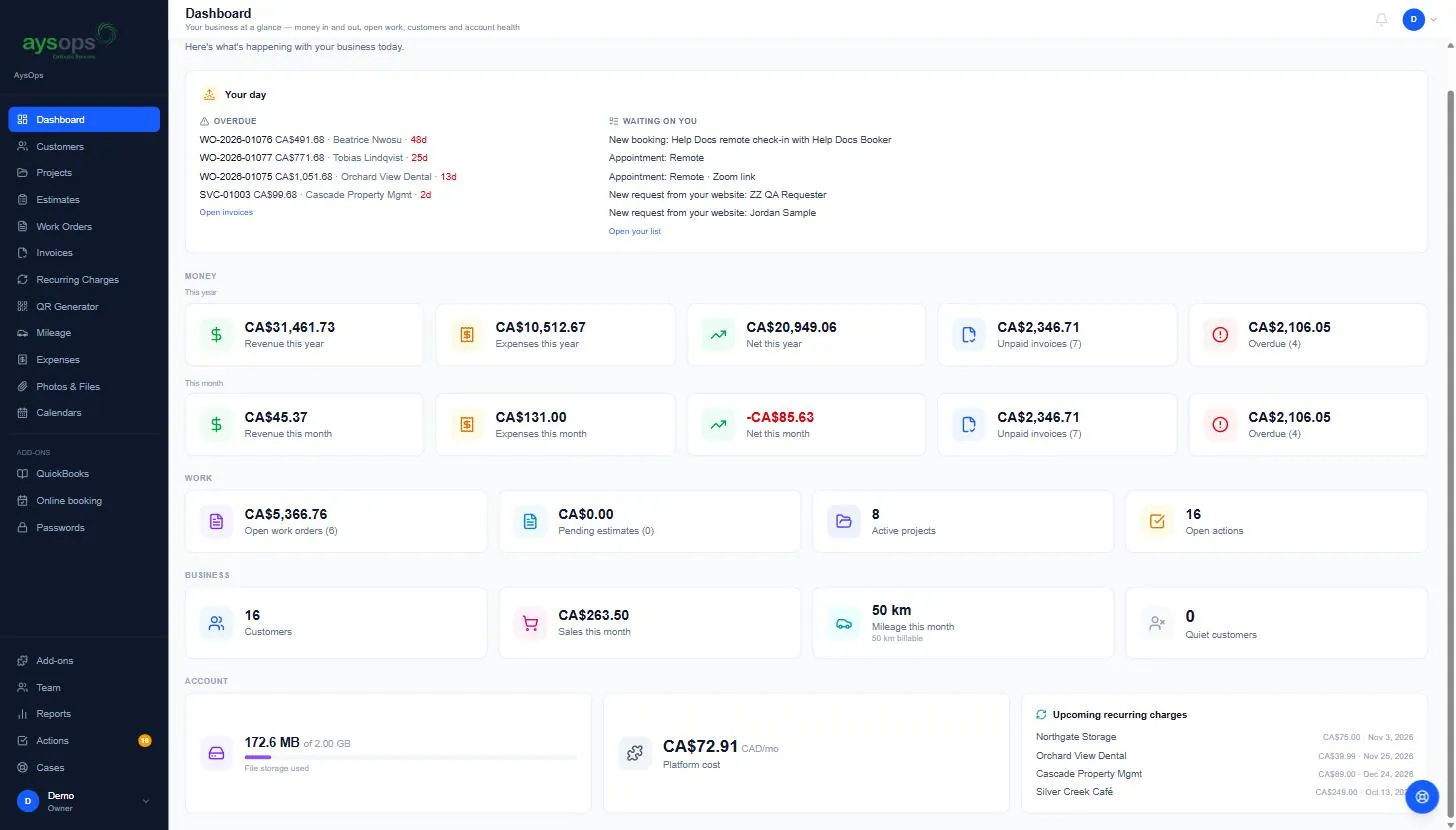Screen dimensions: 1456x830
Task: Go to Customers in sidebar
Action: [84, 146]
